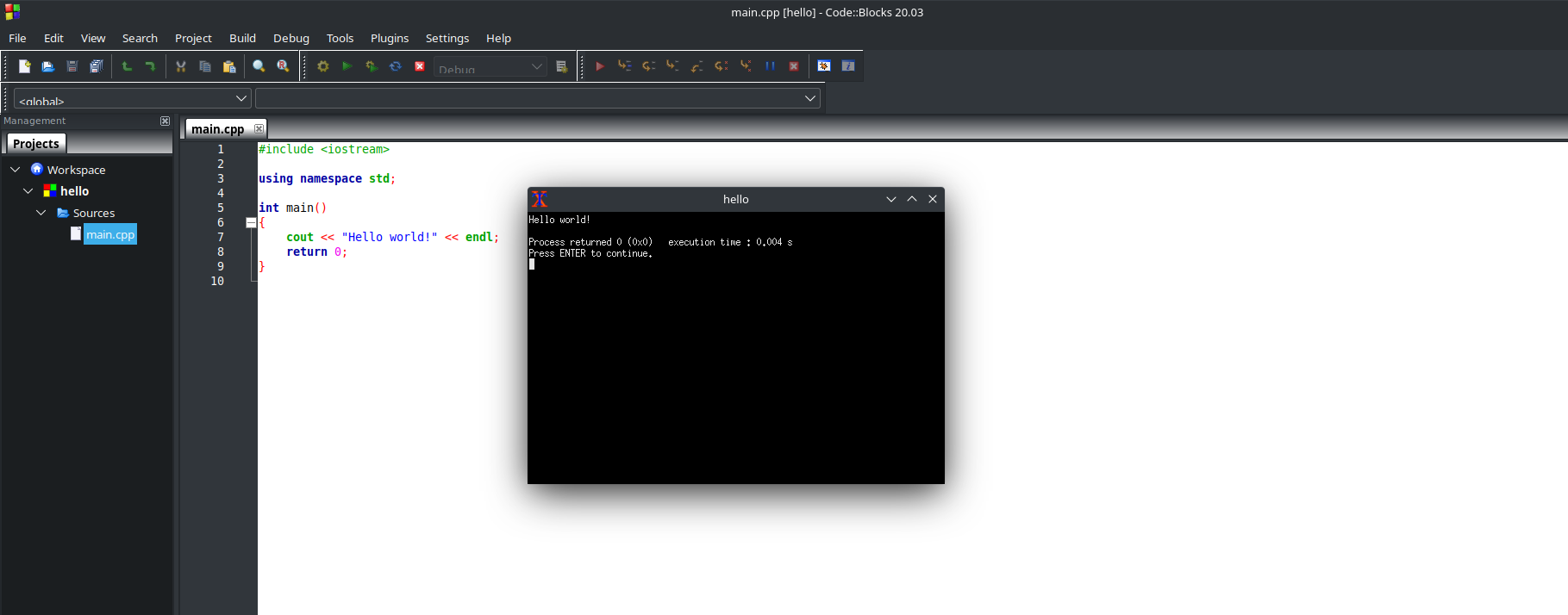Image resolution: width=1568 pixels, height=615 pixels.
Task: Click the red Abort build icon
Action: tap(420, 66)
